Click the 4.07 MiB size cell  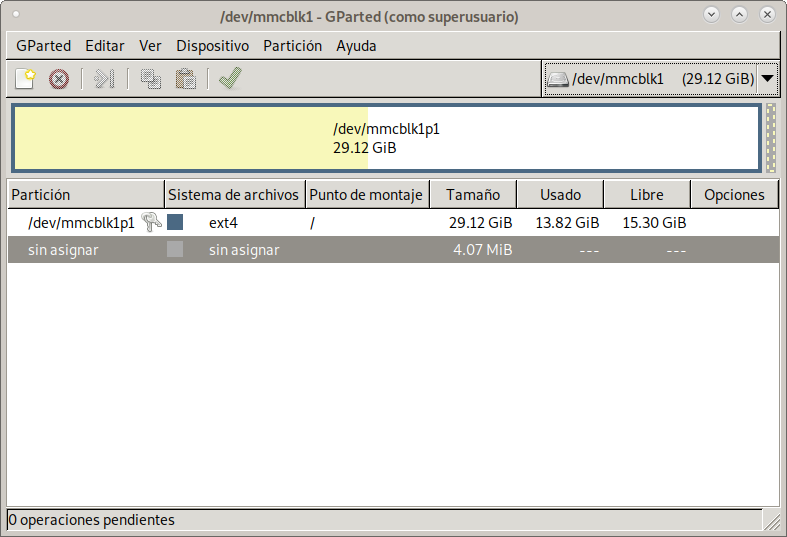pyautogui.click(x=482, y=249)
